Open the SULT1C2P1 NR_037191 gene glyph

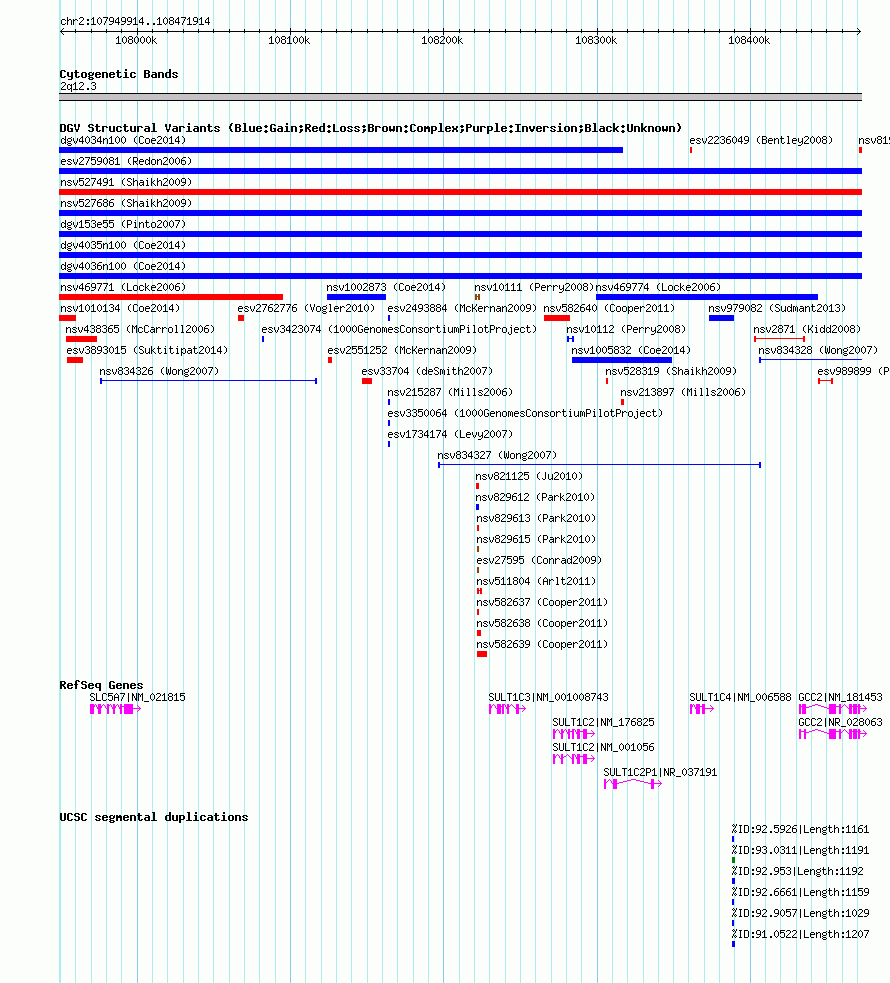[x=632, y=784]
